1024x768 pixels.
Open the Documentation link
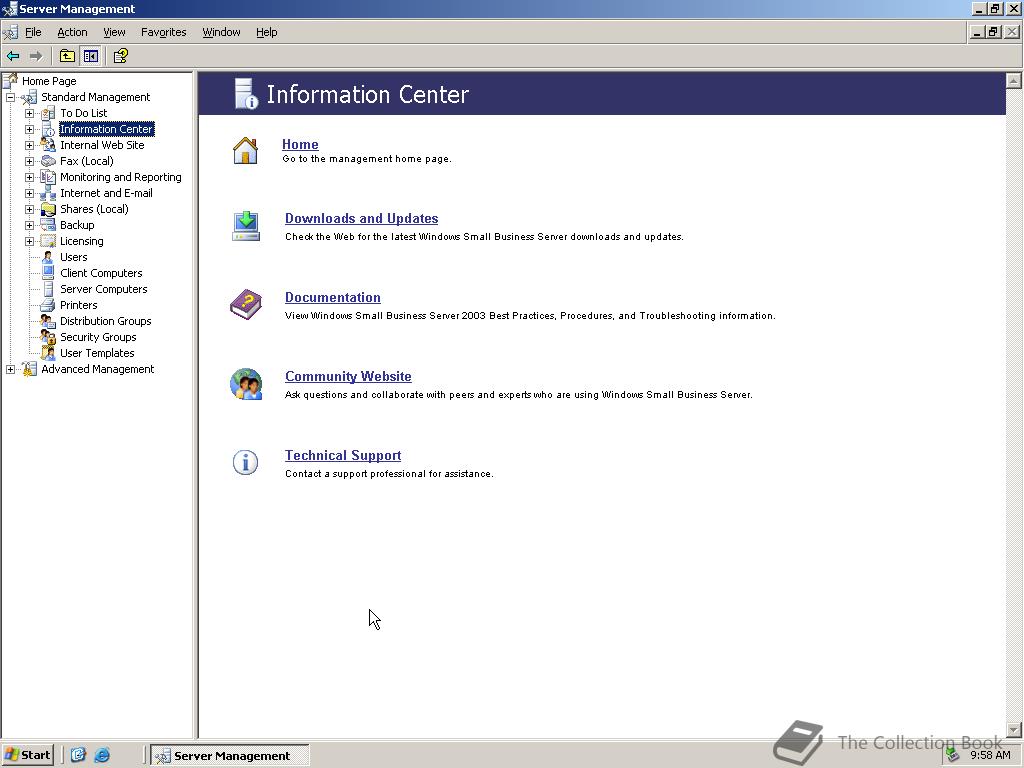(332, 297)
